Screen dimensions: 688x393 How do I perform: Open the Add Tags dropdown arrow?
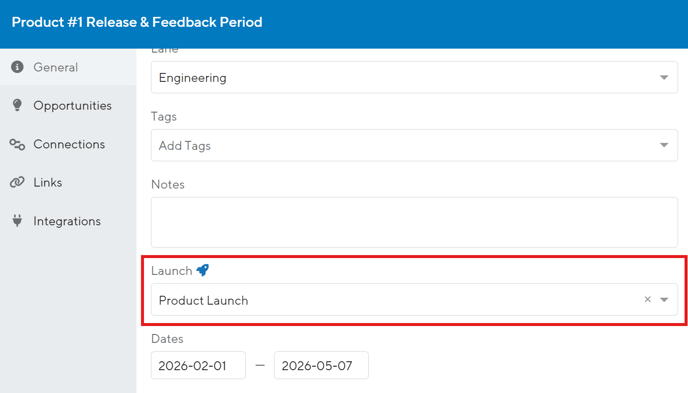[664, 145]
